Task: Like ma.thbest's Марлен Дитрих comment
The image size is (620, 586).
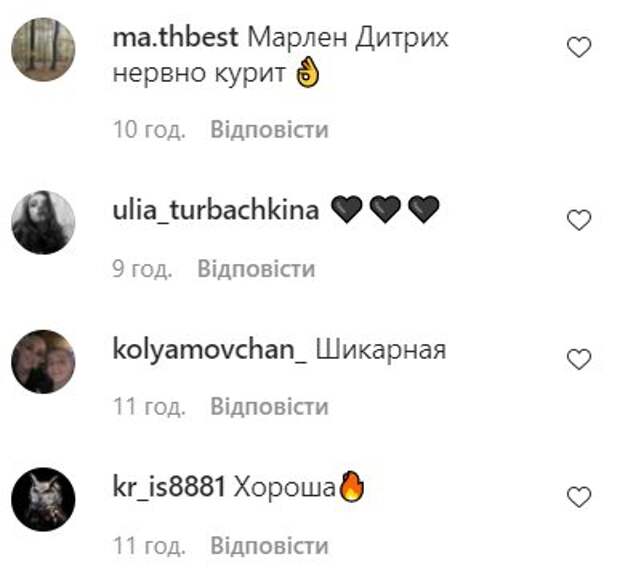Action: pyautogui.click(x=579, y=47)
